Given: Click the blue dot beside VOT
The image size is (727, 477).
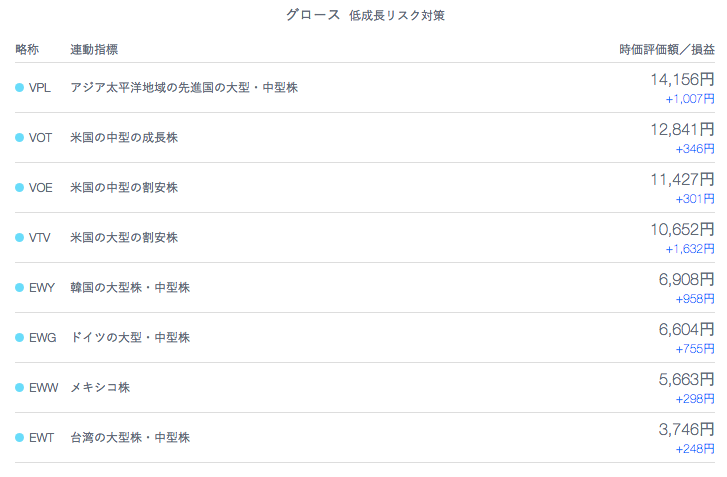Looking at the screenshot, I should click(19, 138).
